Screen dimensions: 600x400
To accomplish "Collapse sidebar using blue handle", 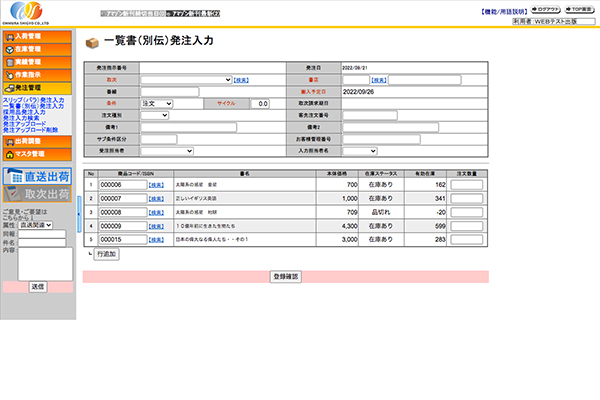I will (79, 214).
